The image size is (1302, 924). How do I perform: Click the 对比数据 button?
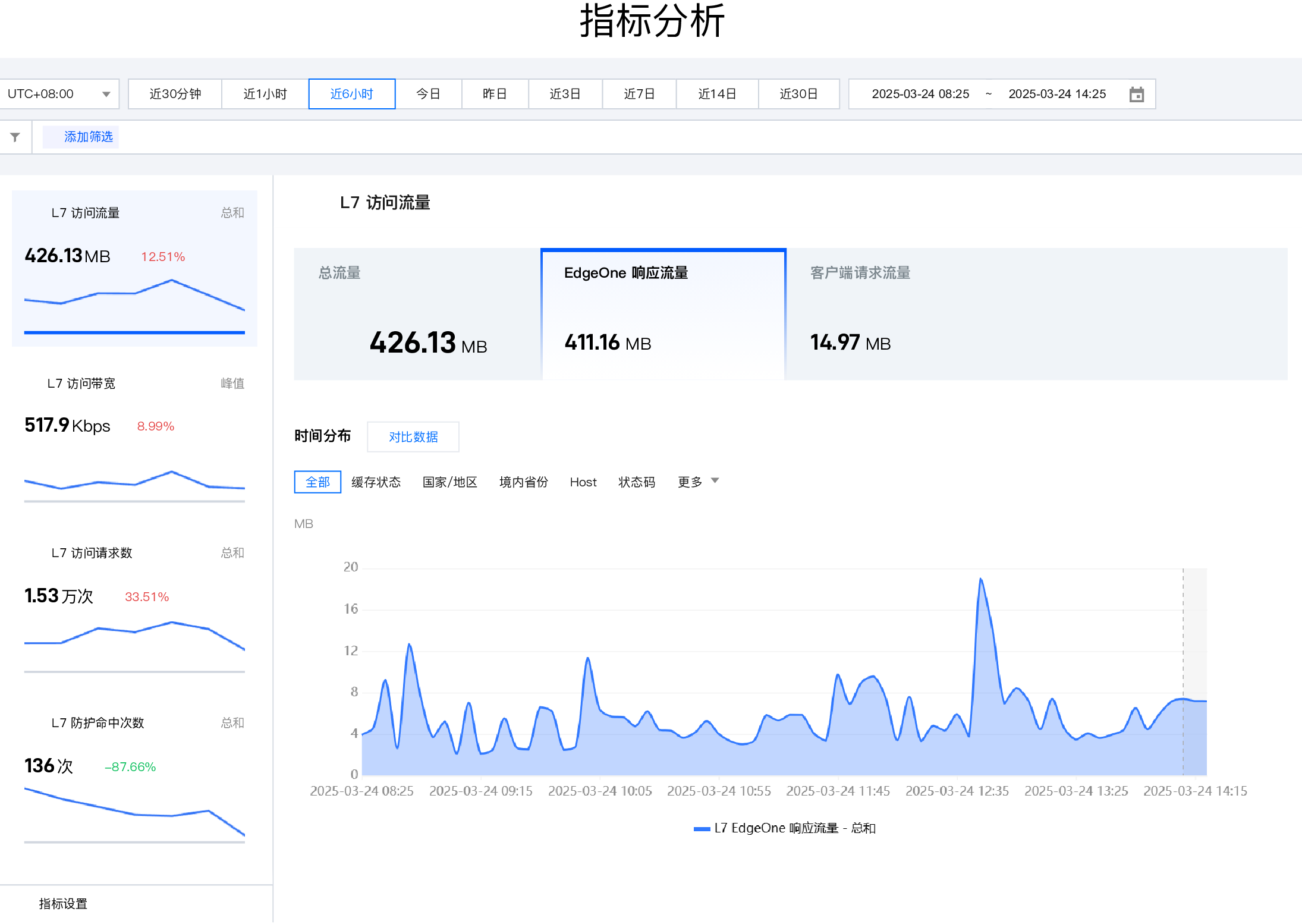[x=413, y=436]
